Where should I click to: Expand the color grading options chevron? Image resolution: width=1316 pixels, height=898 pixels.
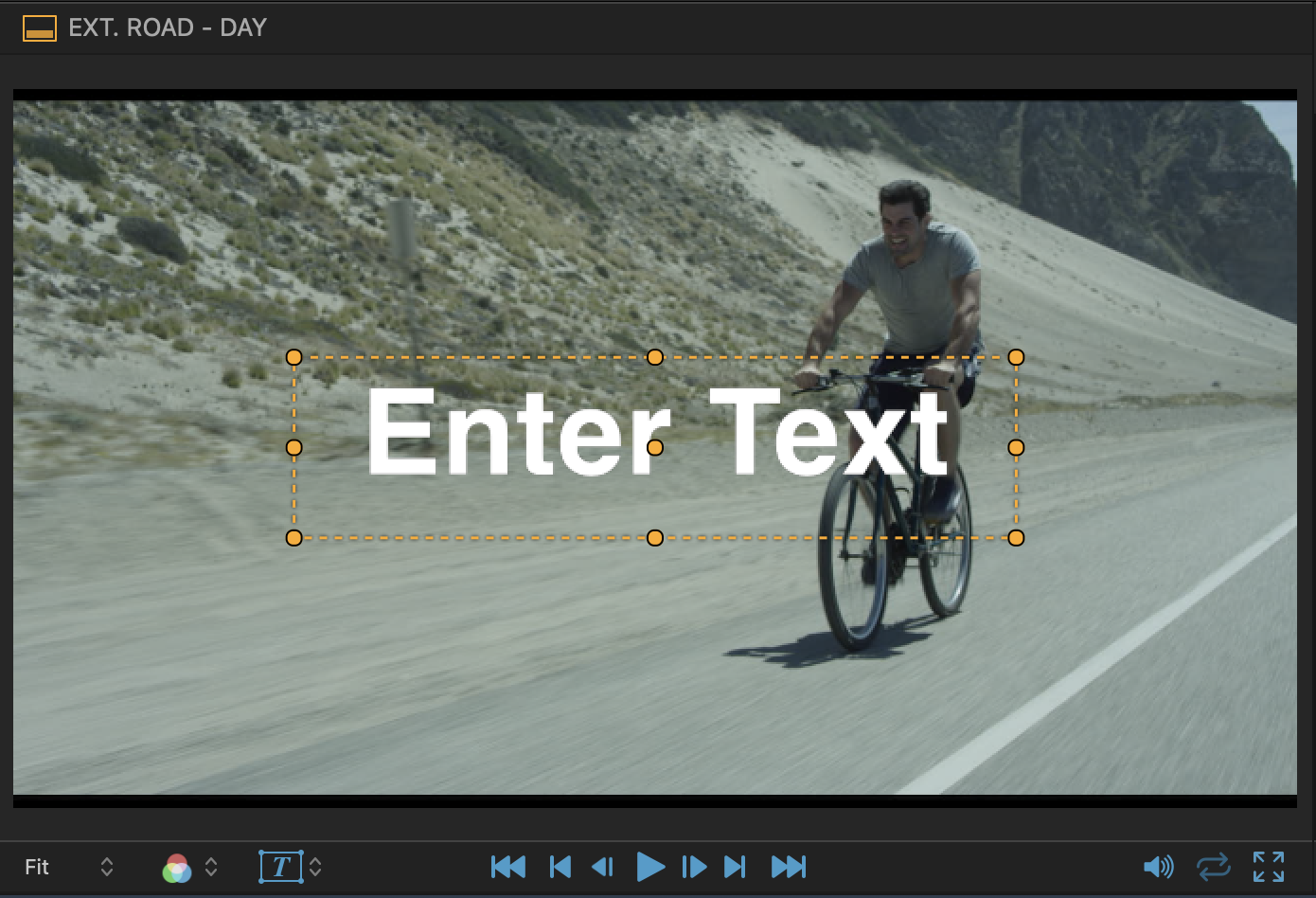211,867
